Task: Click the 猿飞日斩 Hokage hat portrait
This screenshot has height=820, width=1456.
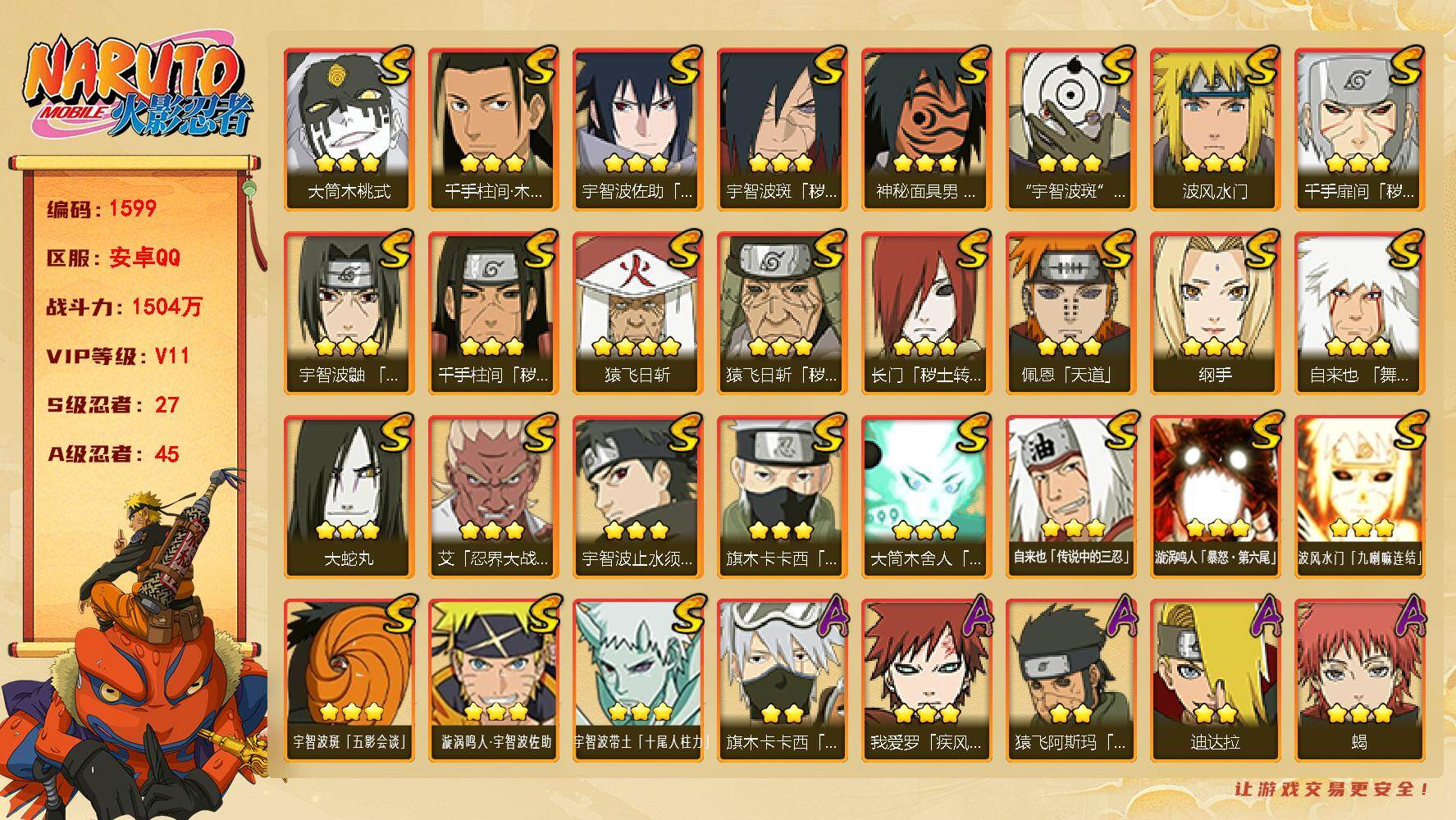Action: click(637, 312)
